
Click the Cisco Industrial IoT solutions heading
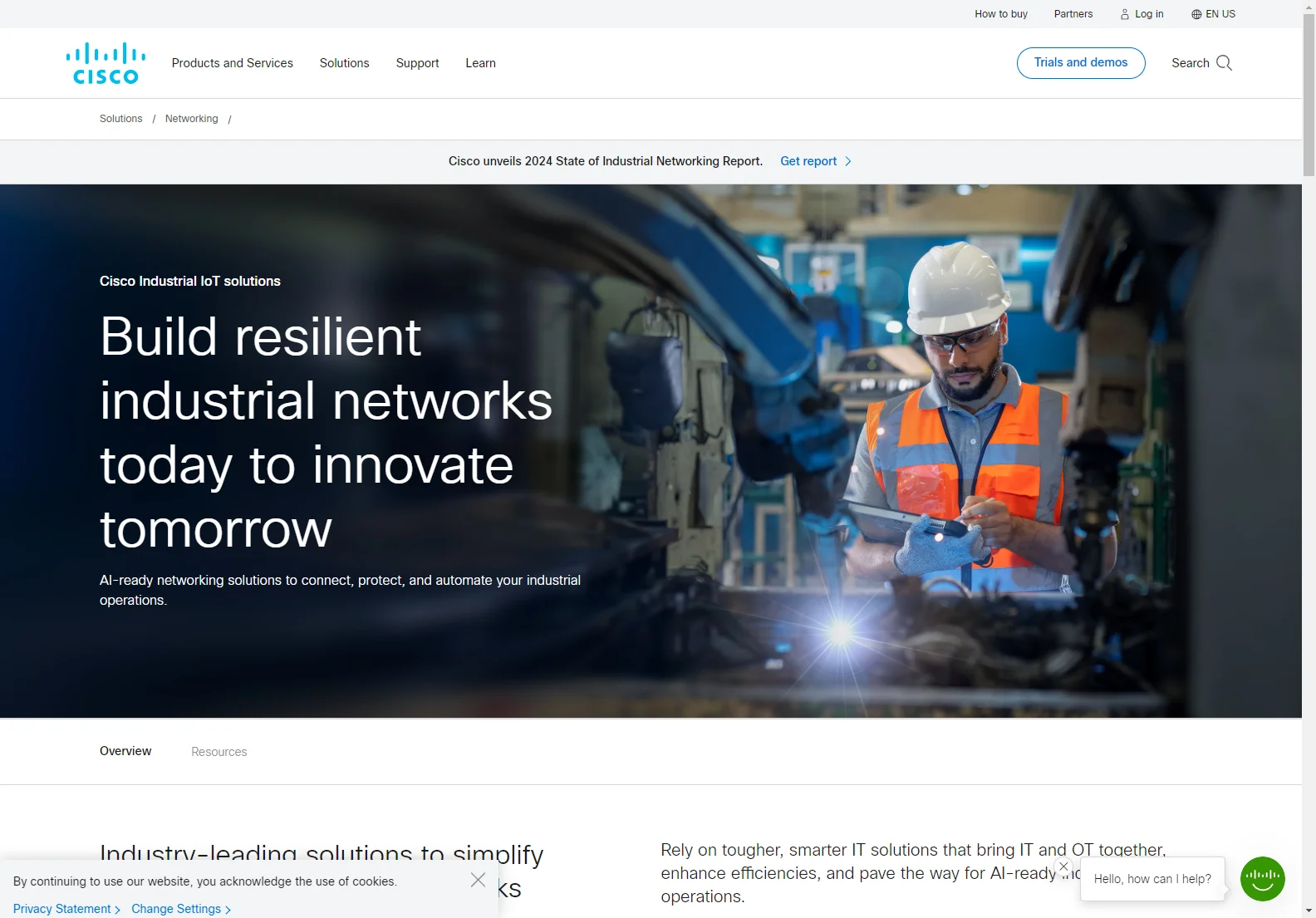point(190,281)
